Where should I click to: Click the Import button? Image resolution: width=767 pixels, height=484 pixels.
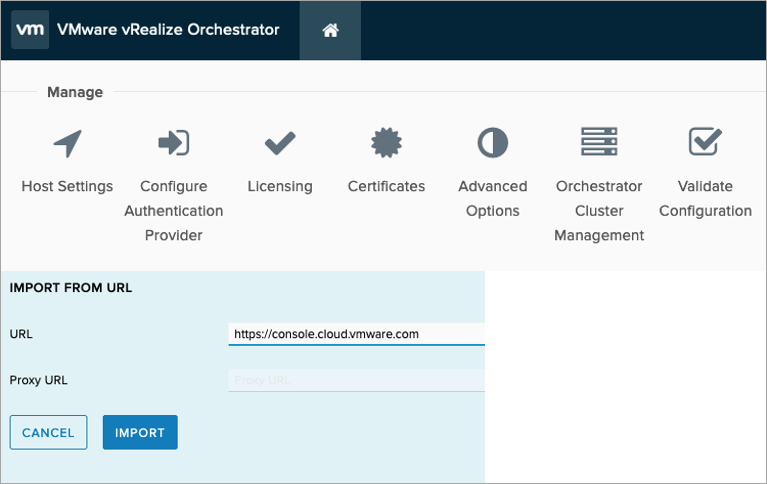140,432
